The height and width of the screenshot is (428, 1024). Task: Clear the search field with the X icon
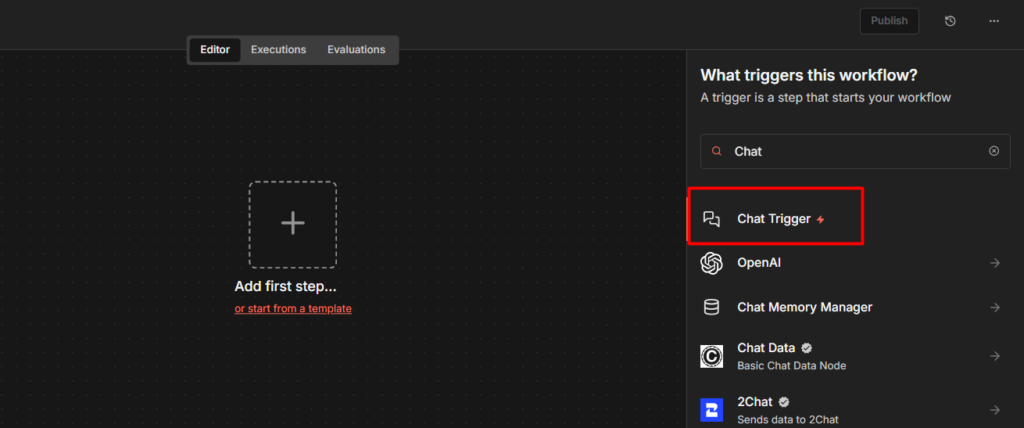994,151
